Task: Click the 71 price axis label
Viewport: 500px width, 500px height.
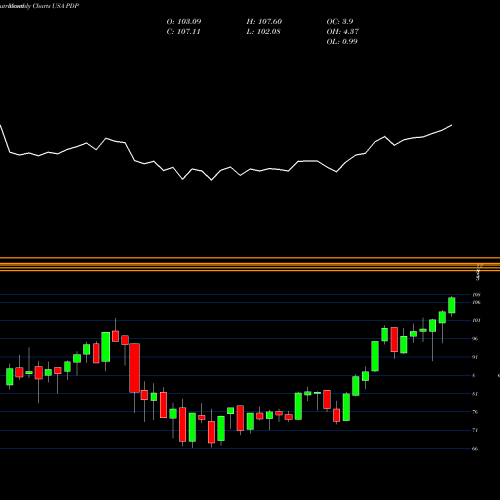Action: pos(475,430)
